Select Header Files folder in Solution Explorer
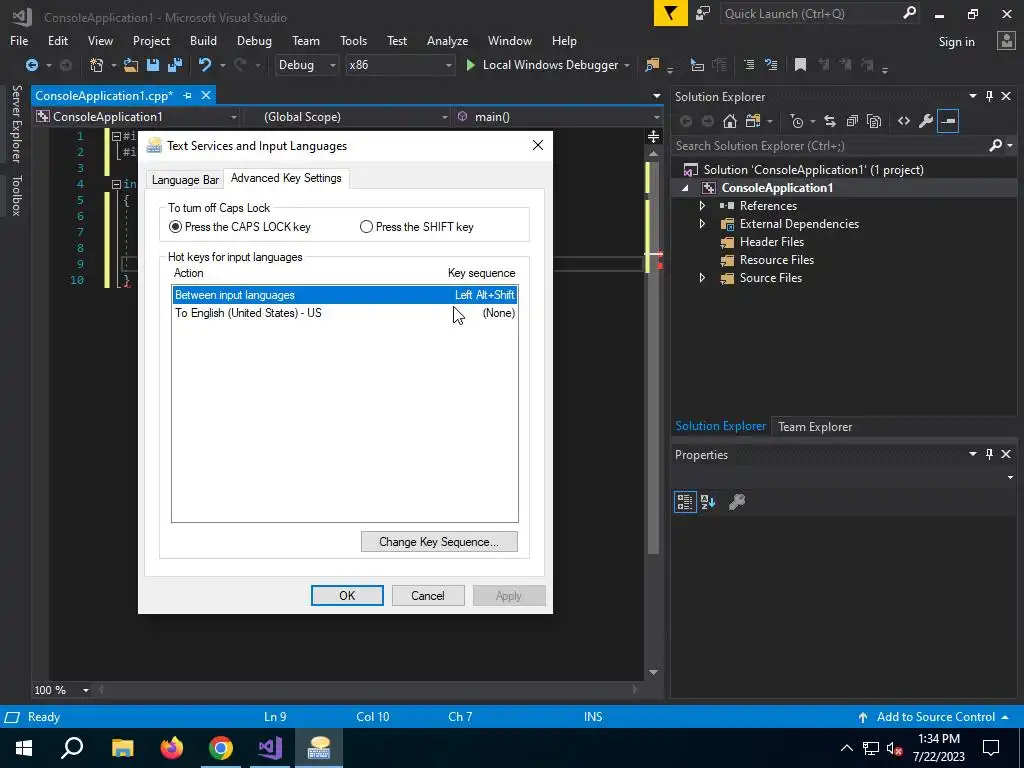 (x=771, y=242)
